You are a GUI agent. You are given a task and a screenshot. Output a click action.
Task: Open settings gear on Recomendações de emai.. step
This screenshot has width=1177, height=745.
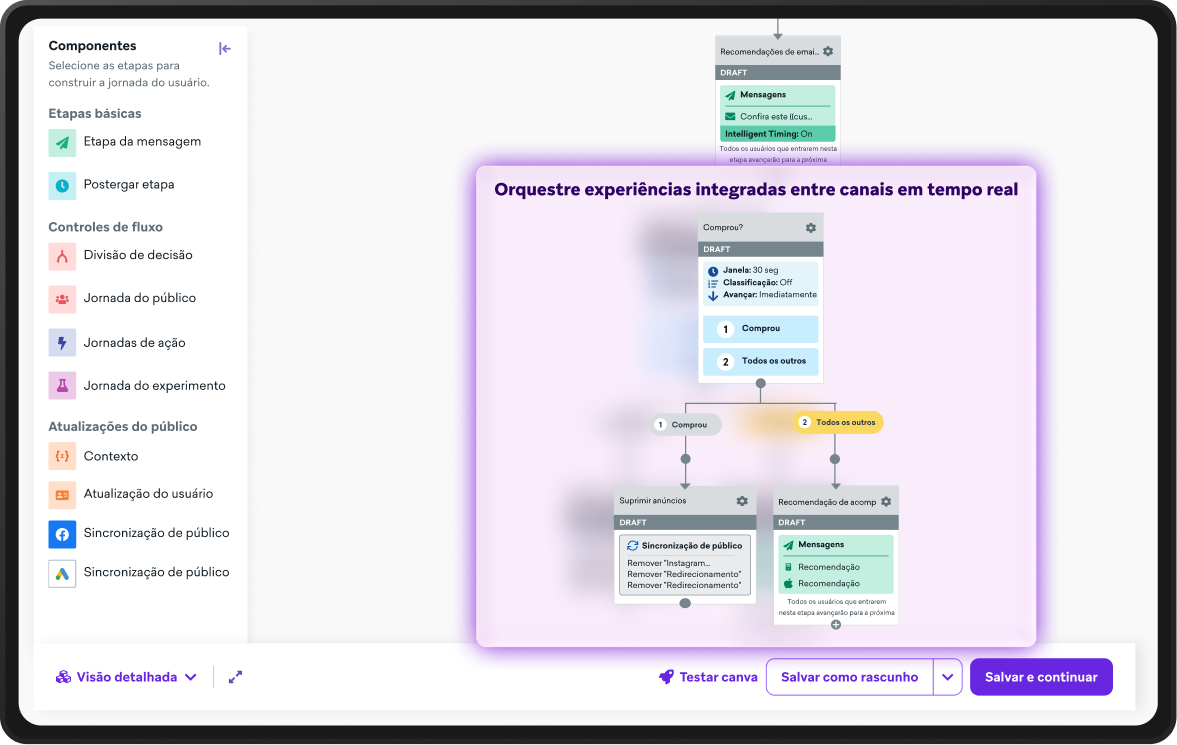click(x=828, y=52)
